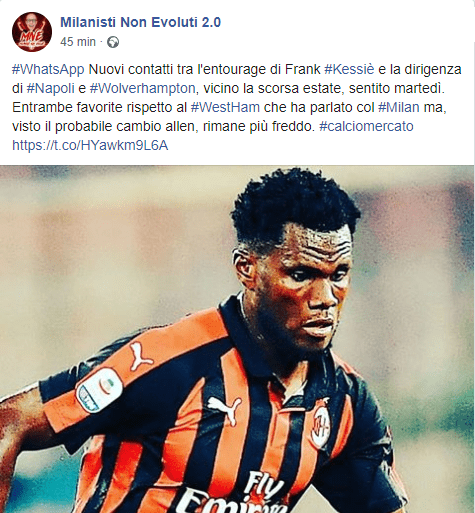
Task: Open the player photo attachment
Action: (x=237, y=339)
